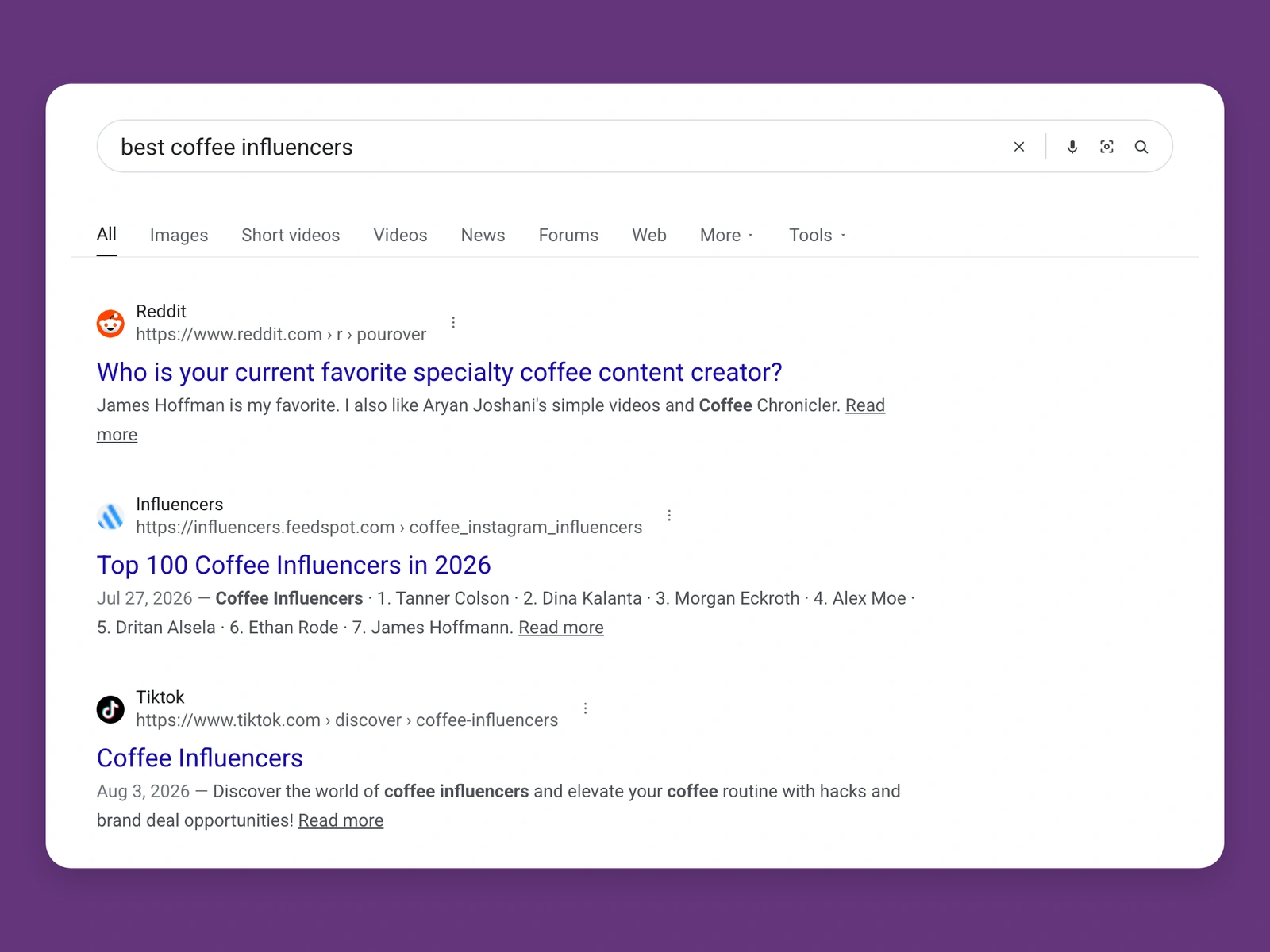Click the 'Aug 3, 2026' date text
1270x952 pixels.
pos(143,791)
